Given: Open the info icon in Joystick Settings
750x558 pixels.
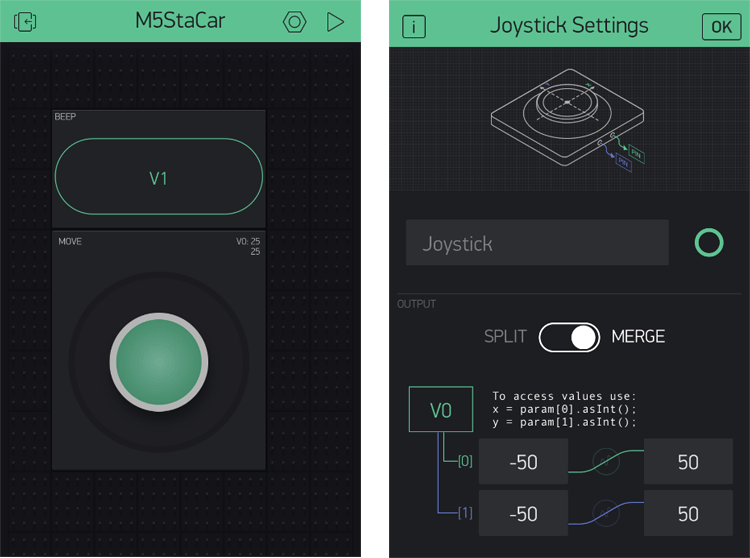Looking at the screenshot, I should (x=414, y=26).
